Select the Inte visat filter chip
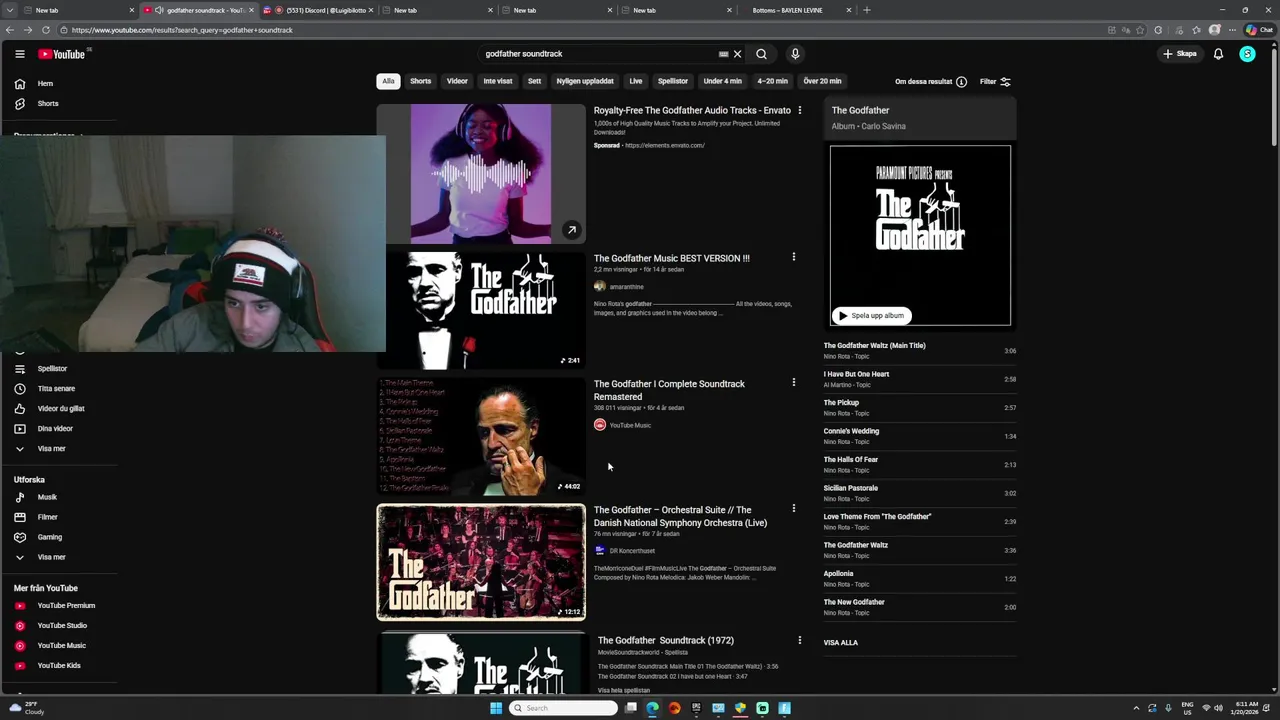The height and width of the screenshot is (720, 1280). coord(498,81)
